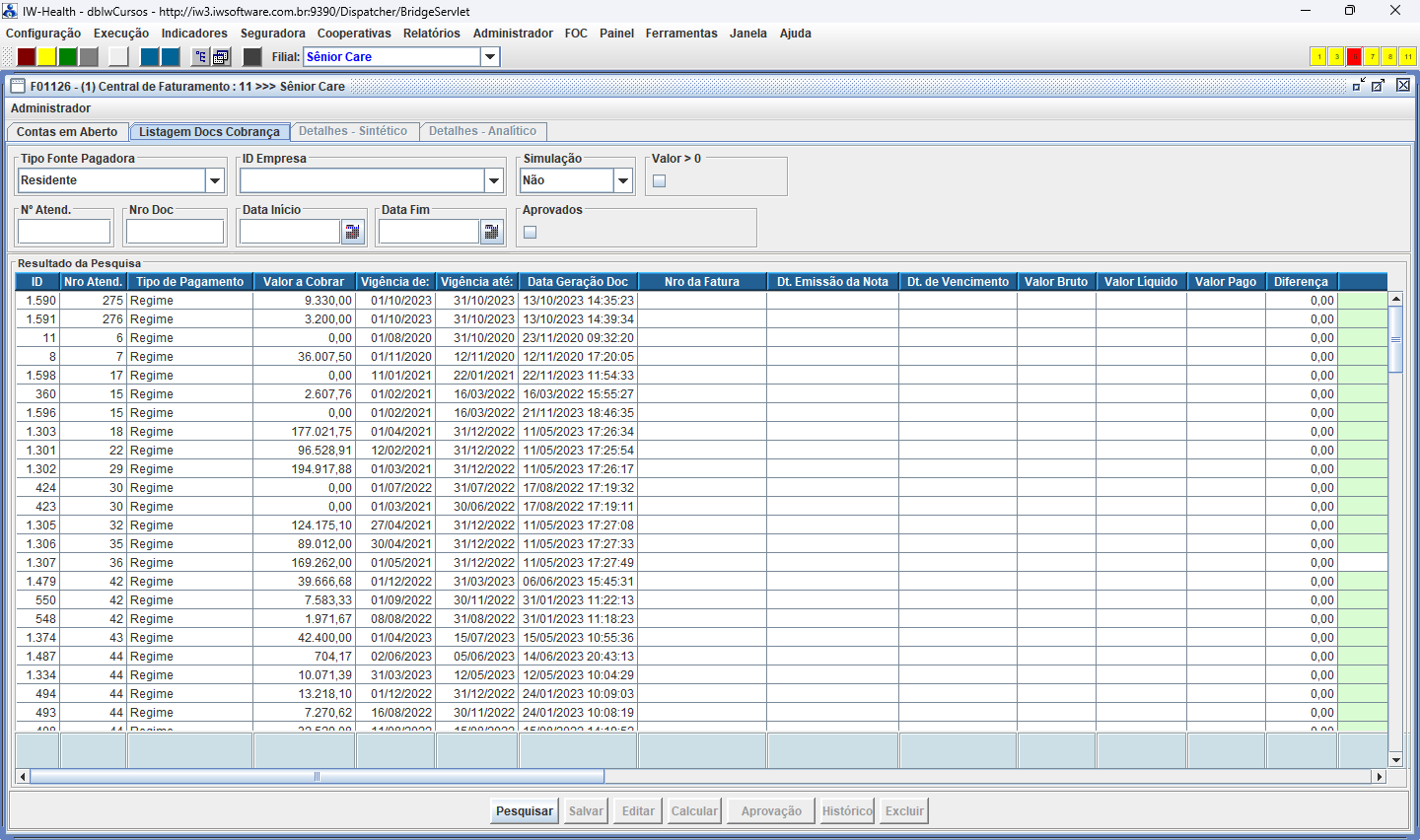Select row with ID 1.590
The height and width of the screenshot is (840, 1420).
(x=702, y=301)
